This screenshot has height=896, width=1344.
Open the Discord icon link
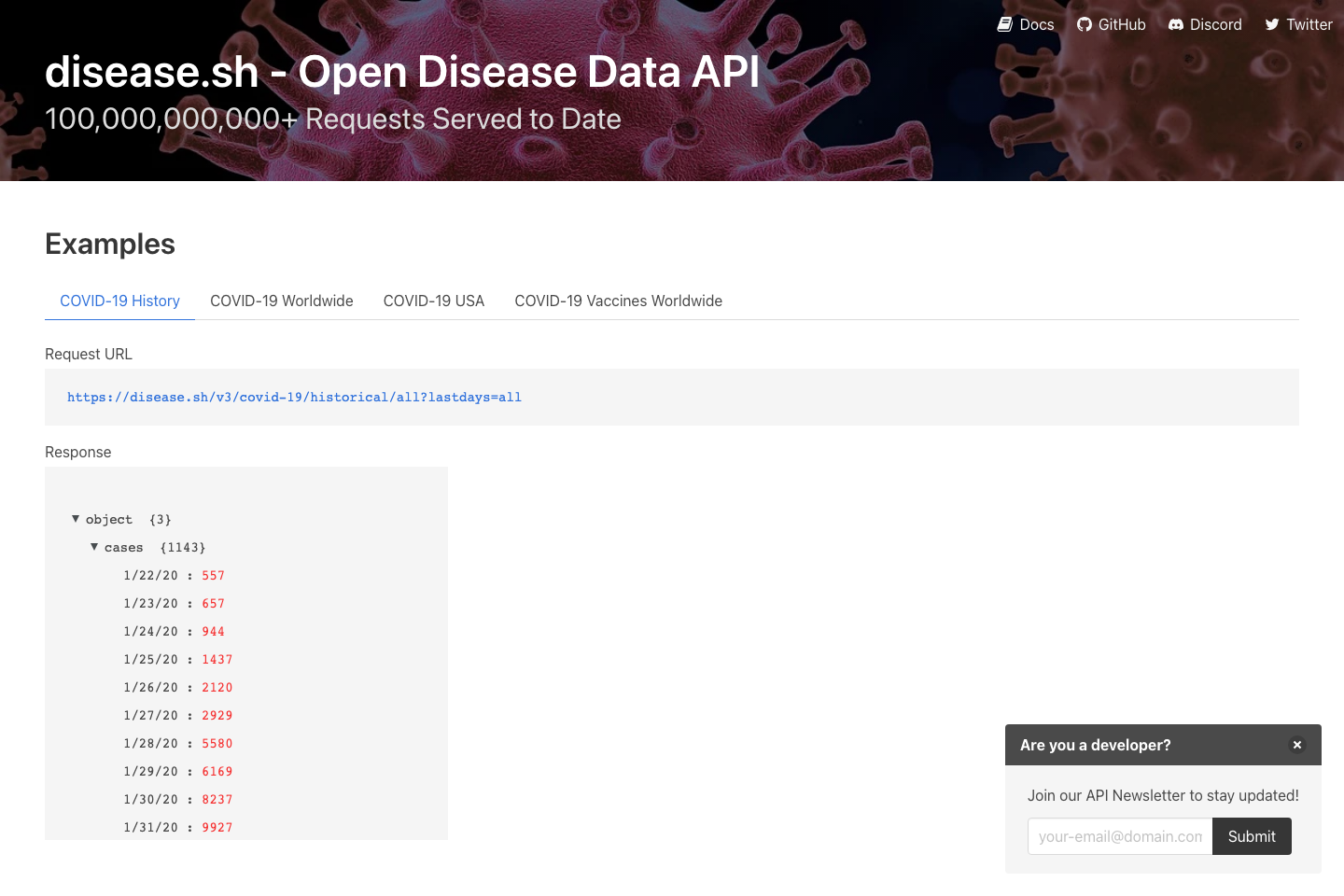(1175, 24)
